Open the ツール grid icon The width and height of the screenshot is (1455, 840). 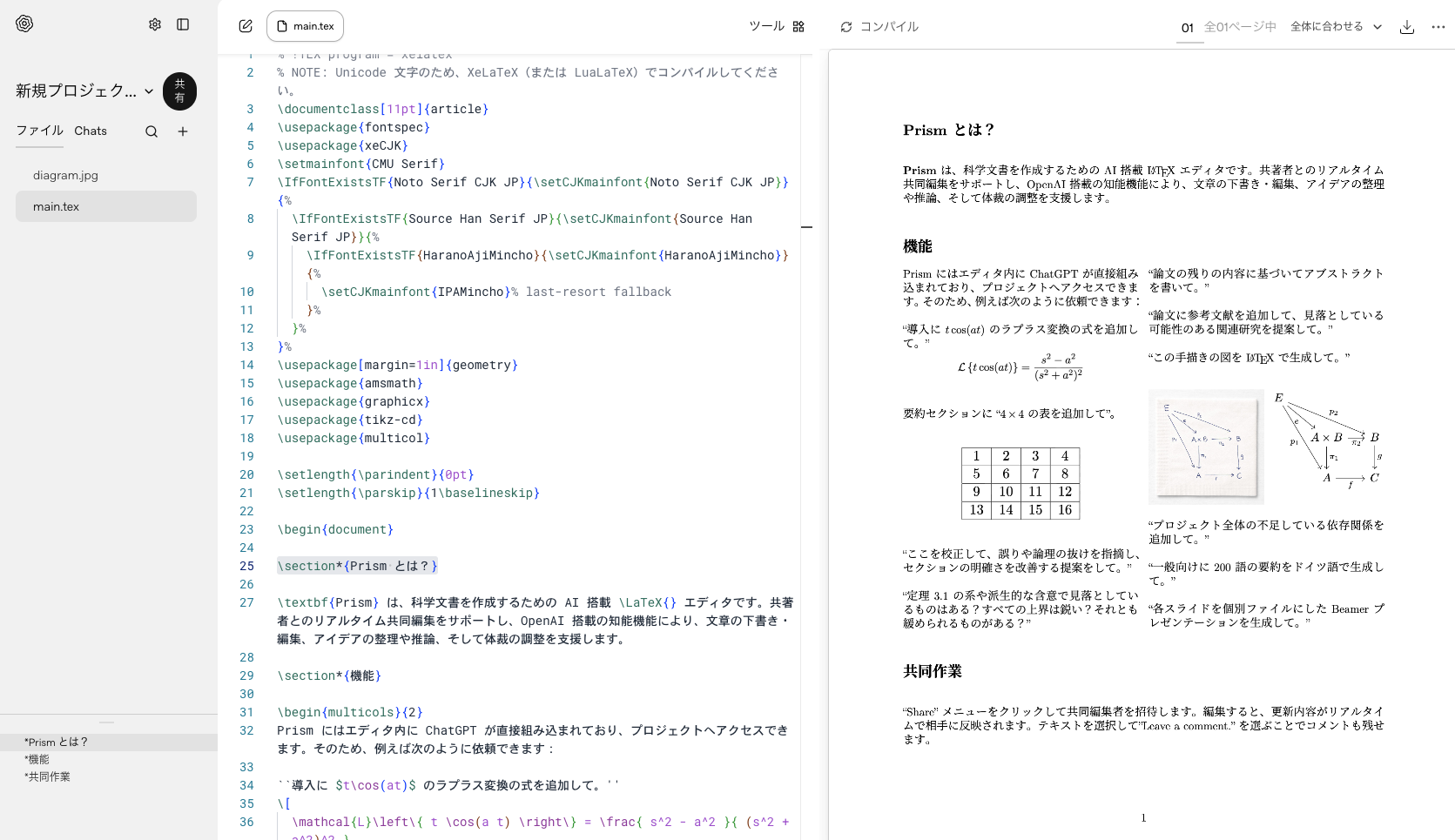798,26
